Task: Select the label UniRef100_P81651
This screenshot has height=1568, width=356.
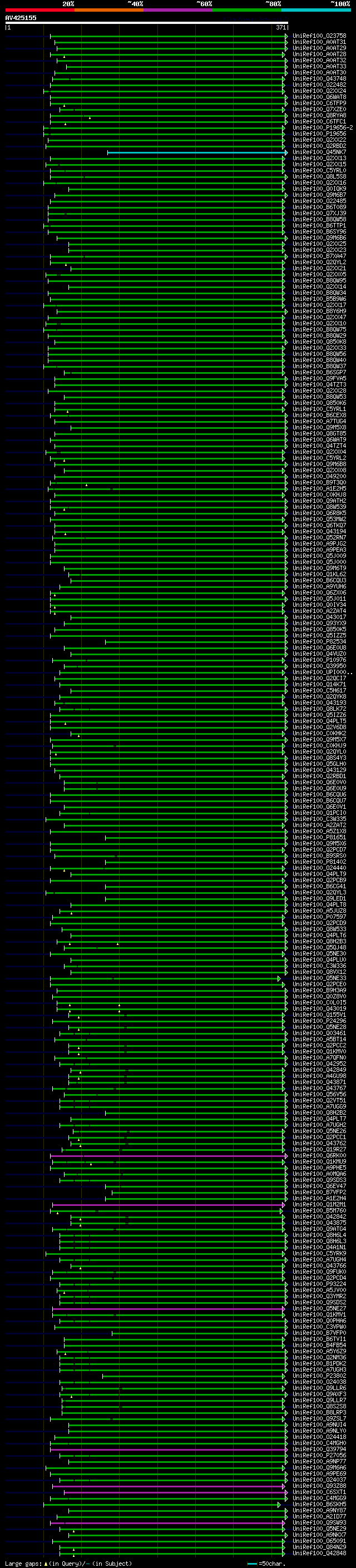Action: pos(319,838)
